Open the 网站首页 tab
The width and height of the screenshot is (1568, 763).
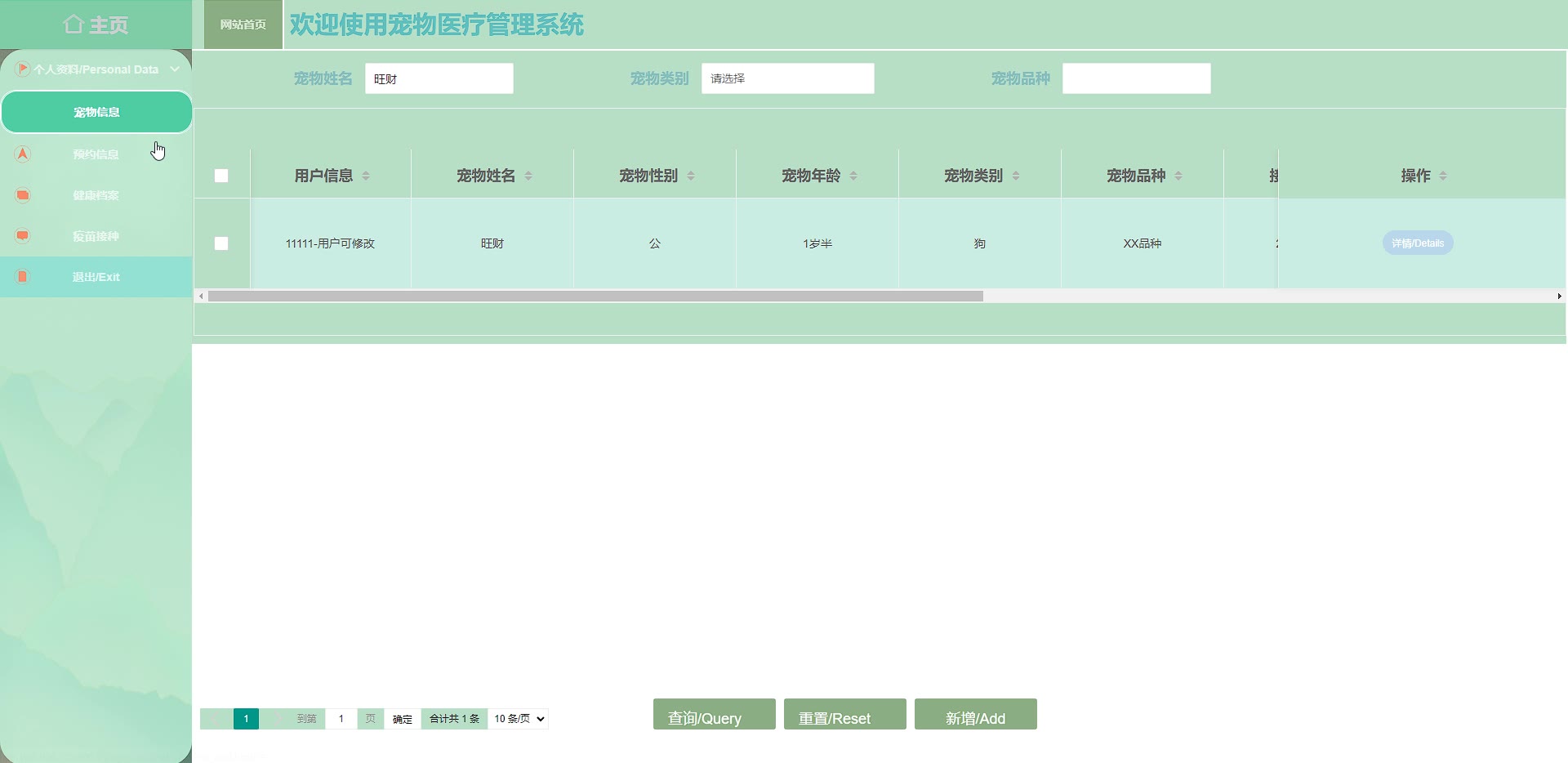(x=243, y=25)
